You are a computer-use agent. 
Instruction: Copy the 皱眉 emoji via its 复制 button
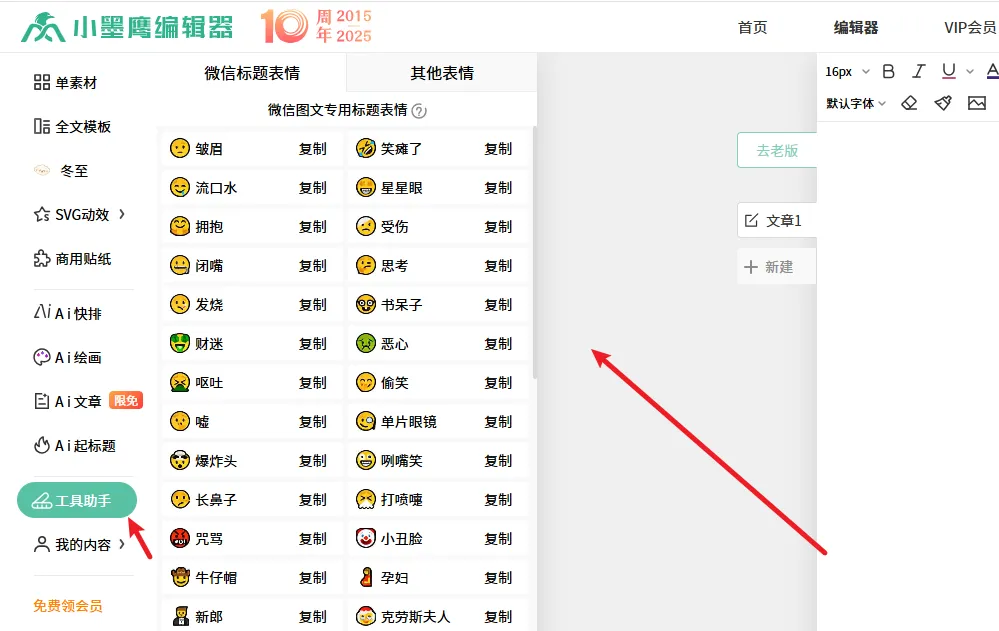pos(312,148)
